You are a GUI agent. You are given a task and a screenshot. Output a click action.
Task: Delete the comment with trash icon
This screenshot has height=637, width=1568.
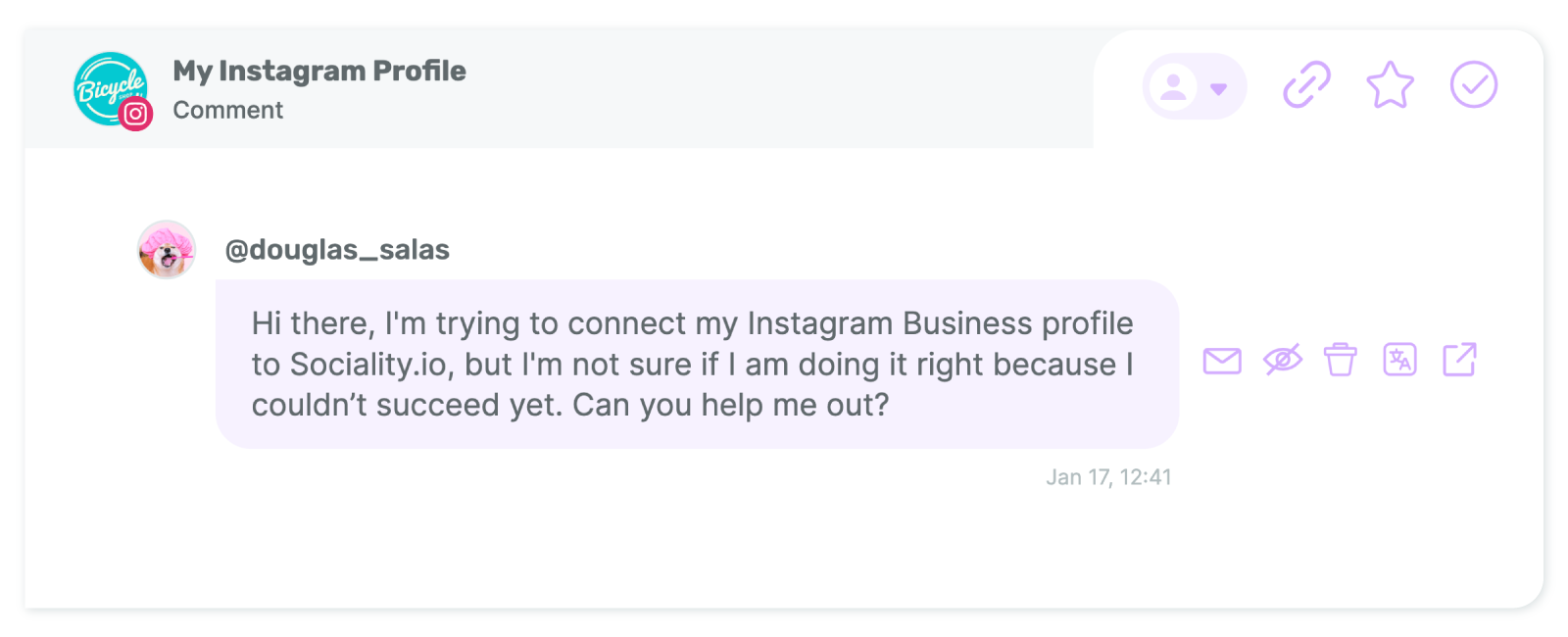[x=1341, y=360]
